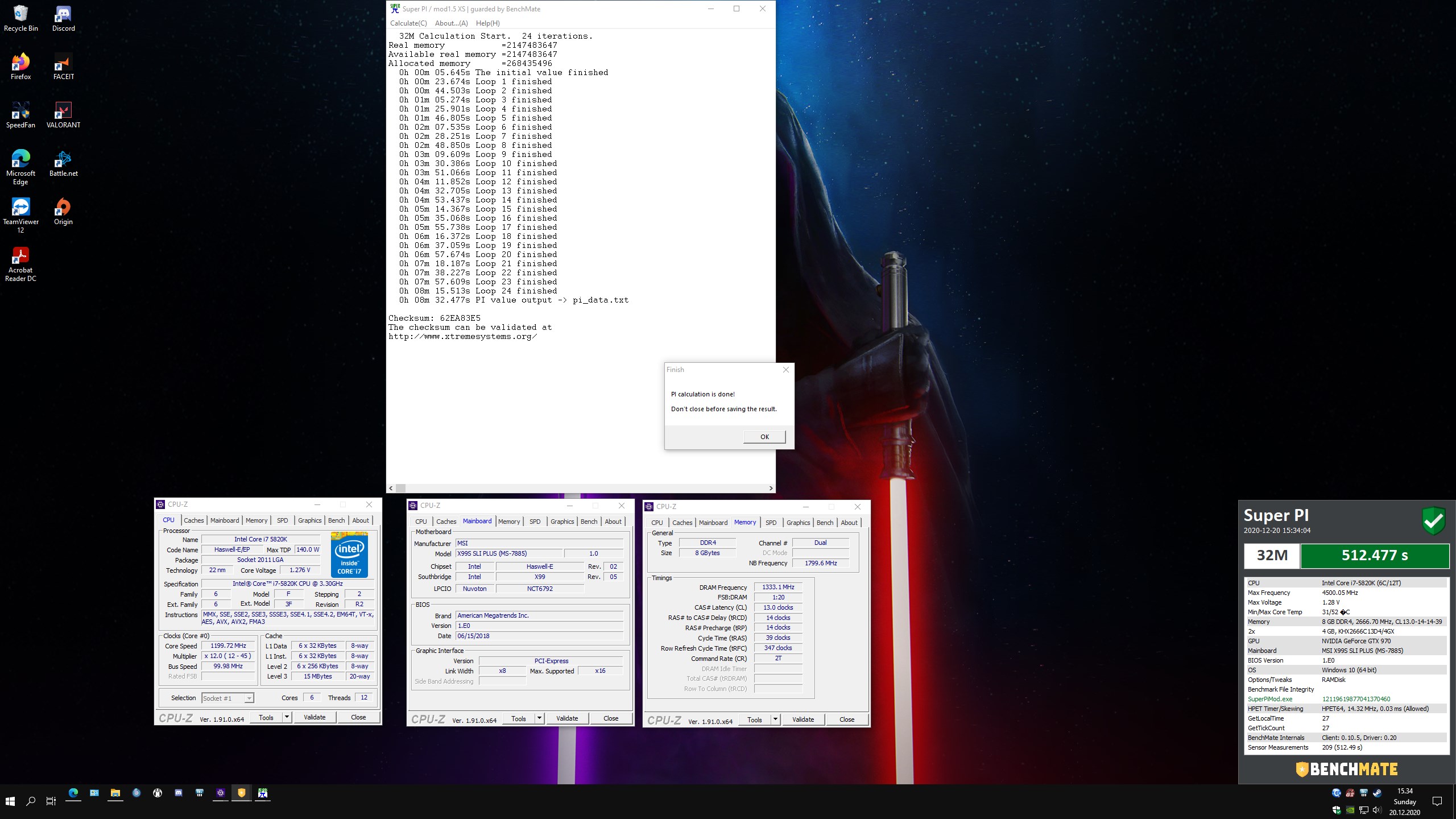
Task: Select the VALORANT desktop icon
Action: [63, 115]
